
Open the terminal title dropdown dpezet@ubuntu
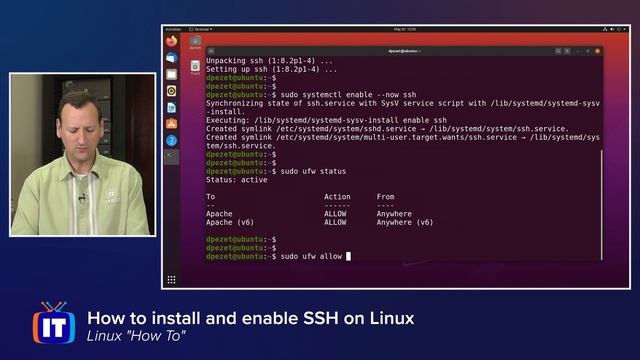pos(404,51)
